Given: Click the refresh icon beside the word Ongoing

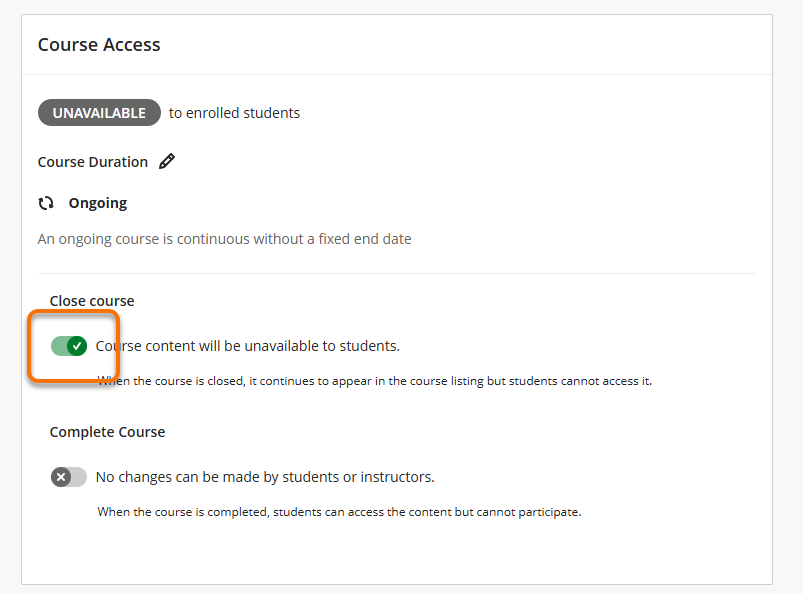Looking at the screenshot, I should click(x=47, y=202).
